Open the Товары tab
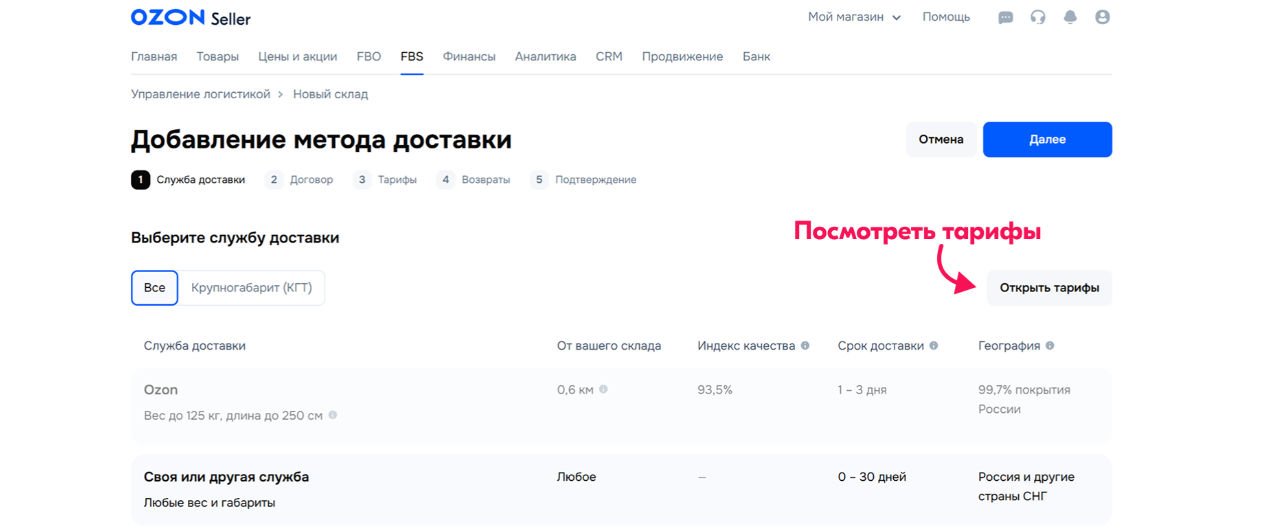The height and width of the screenshot is (531, 1280). pos(218,57)
